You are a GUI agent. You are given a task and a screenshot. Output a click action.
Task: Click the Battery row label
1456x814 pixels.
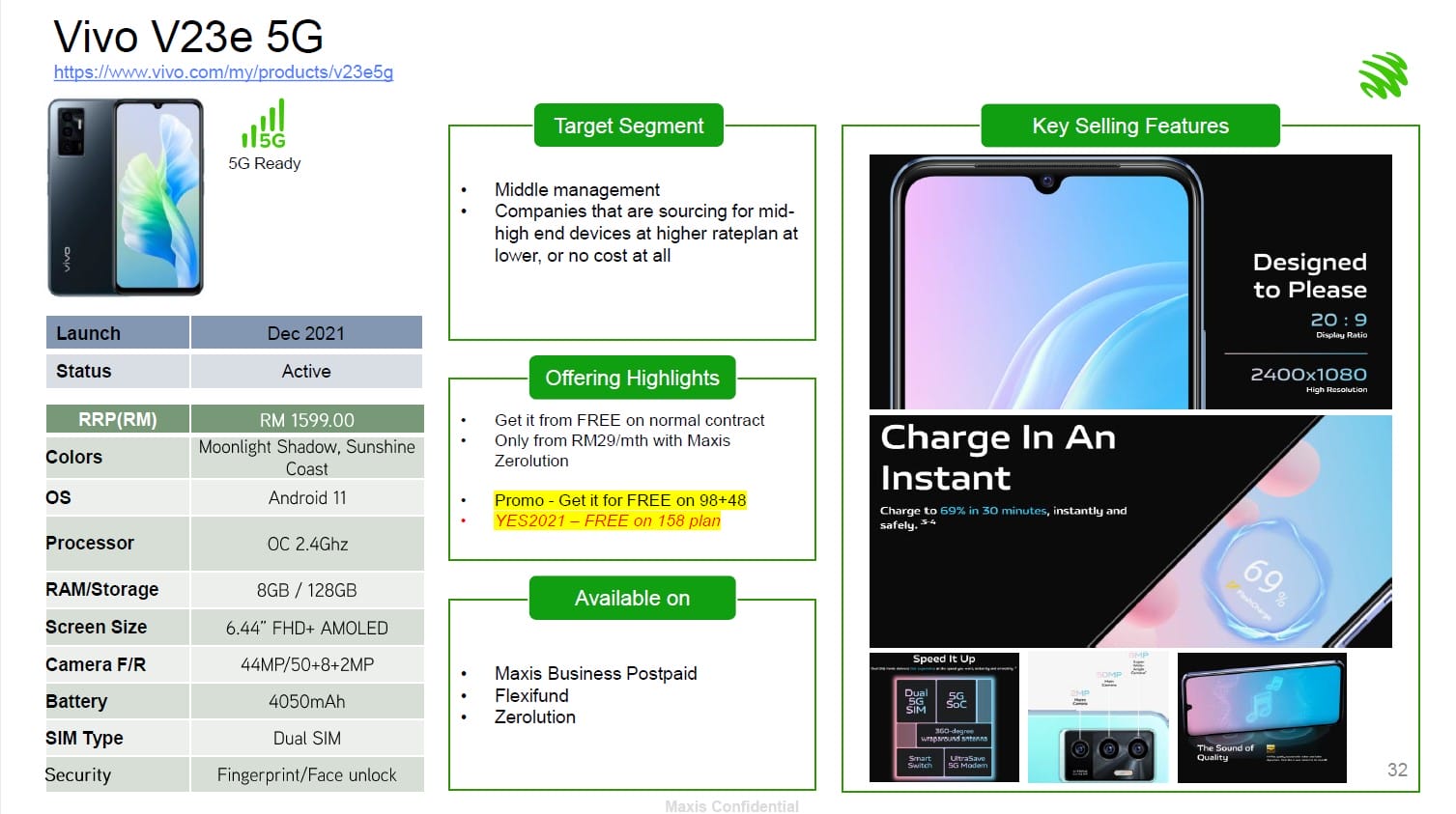(x=76, y=701)
